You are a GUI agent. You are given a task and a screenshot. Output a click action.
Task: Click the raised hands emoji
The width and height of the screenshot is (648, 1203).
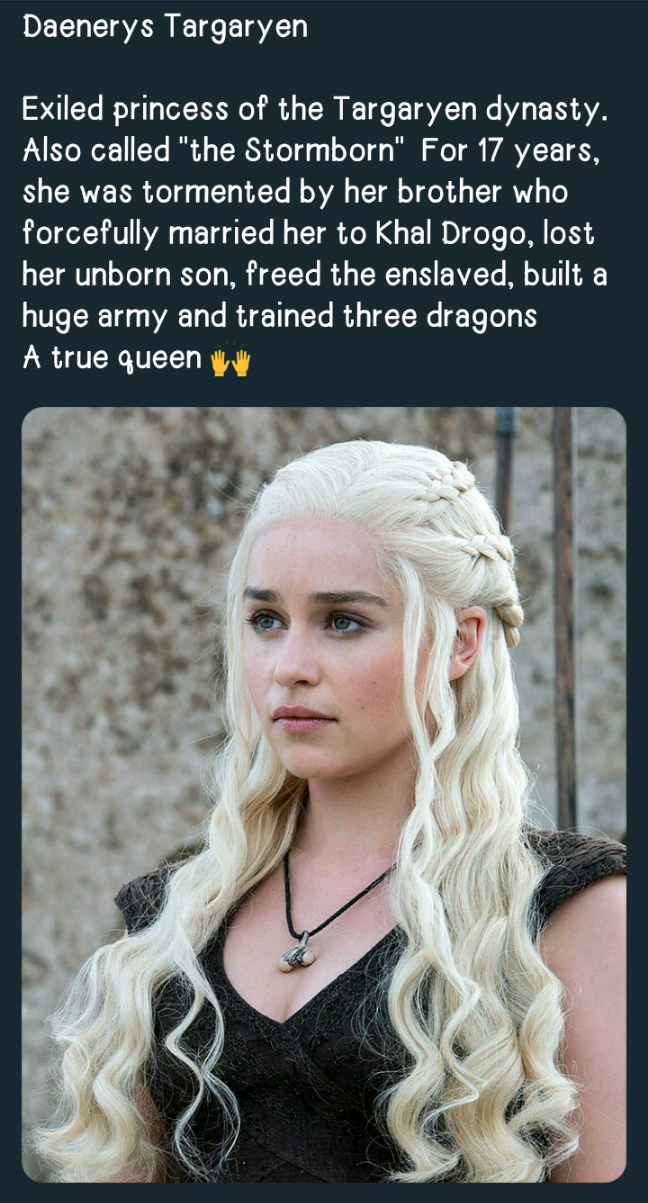229,360
